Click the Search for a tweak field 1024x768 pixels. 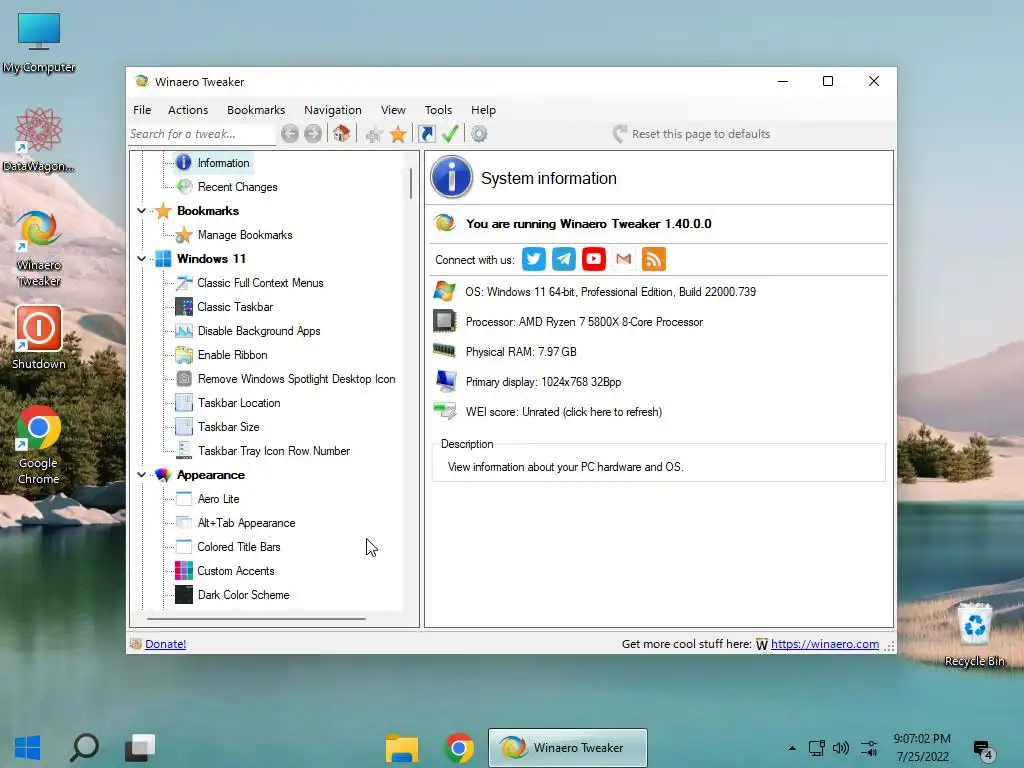202,134
